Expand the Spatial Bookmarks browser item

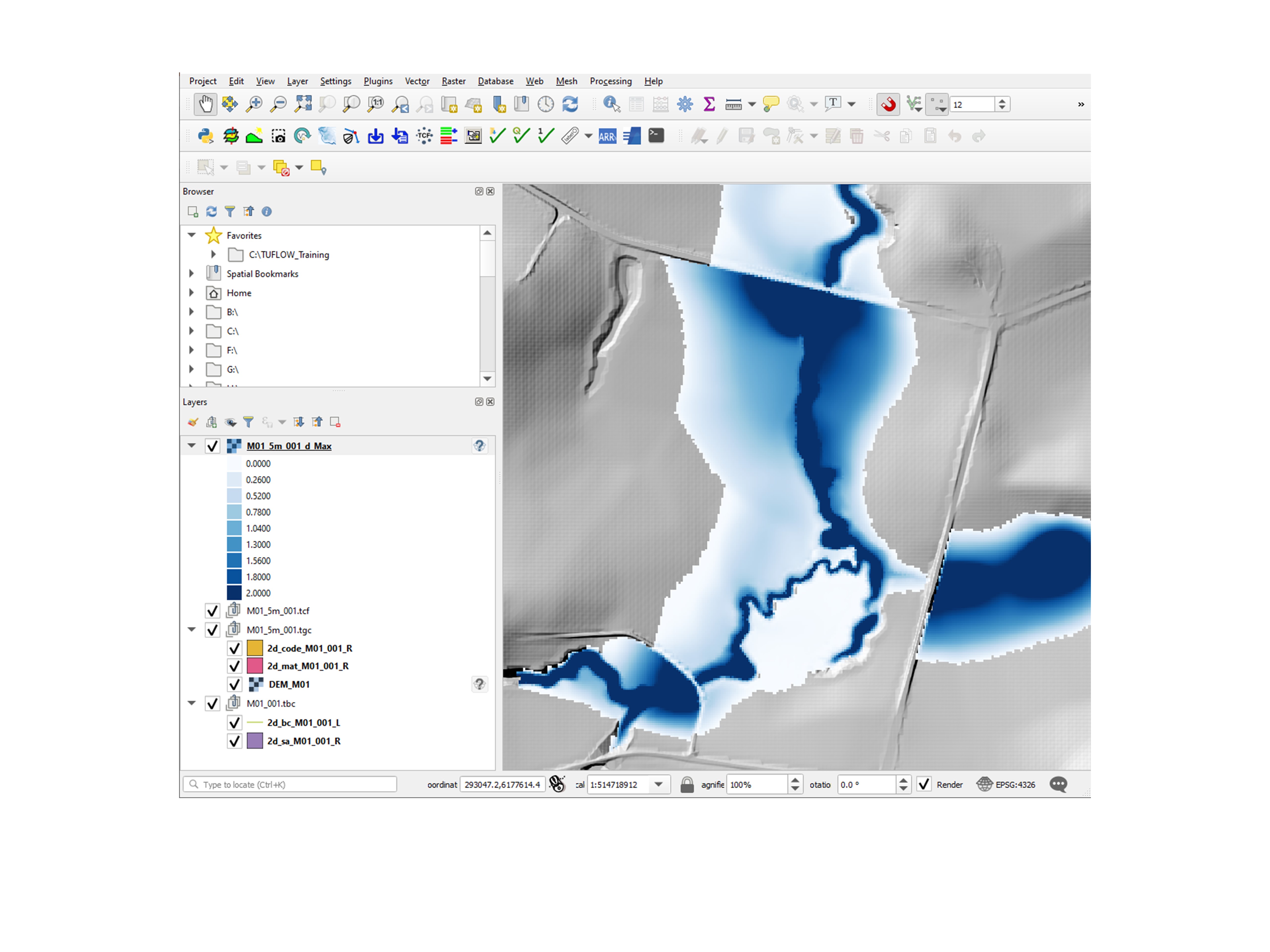tap(192, 274)
